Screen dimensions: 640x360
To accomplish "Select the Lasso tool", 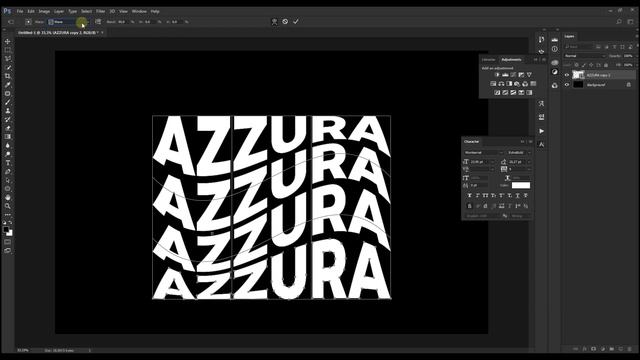I will pyautogui.click(x=7, y=58).
